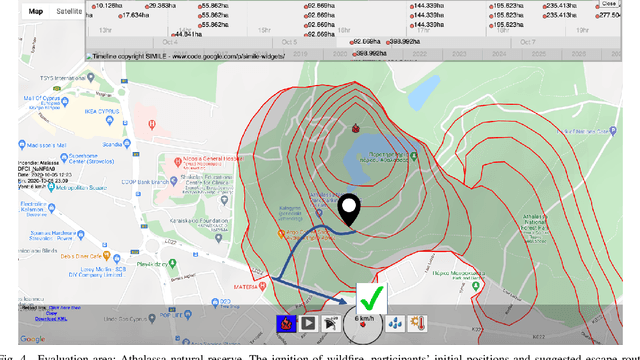
Task: Click the 'Click here then Copy' link
Action: coord(64,310)
